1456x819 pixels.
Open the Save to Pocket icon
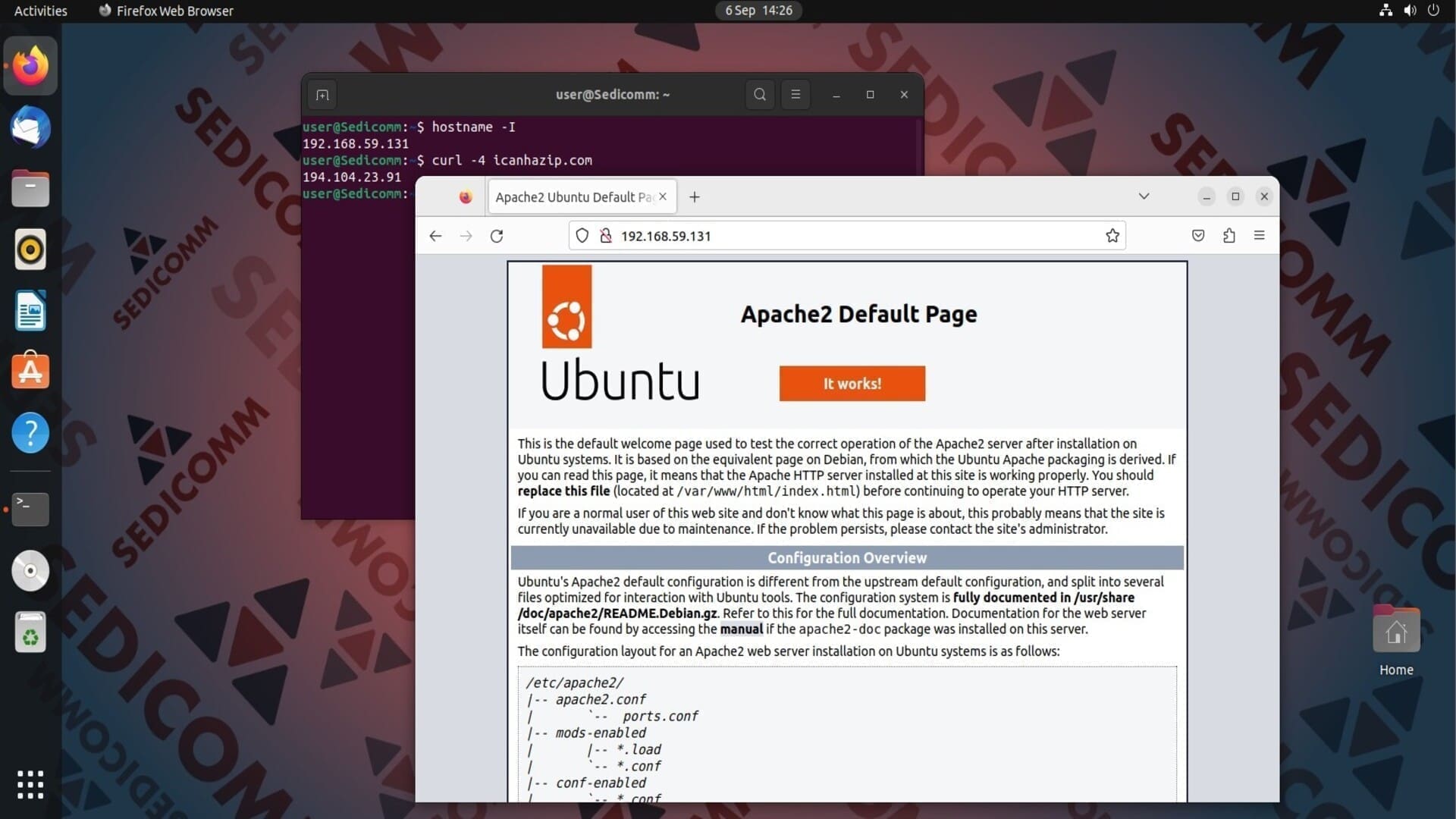1198,236
